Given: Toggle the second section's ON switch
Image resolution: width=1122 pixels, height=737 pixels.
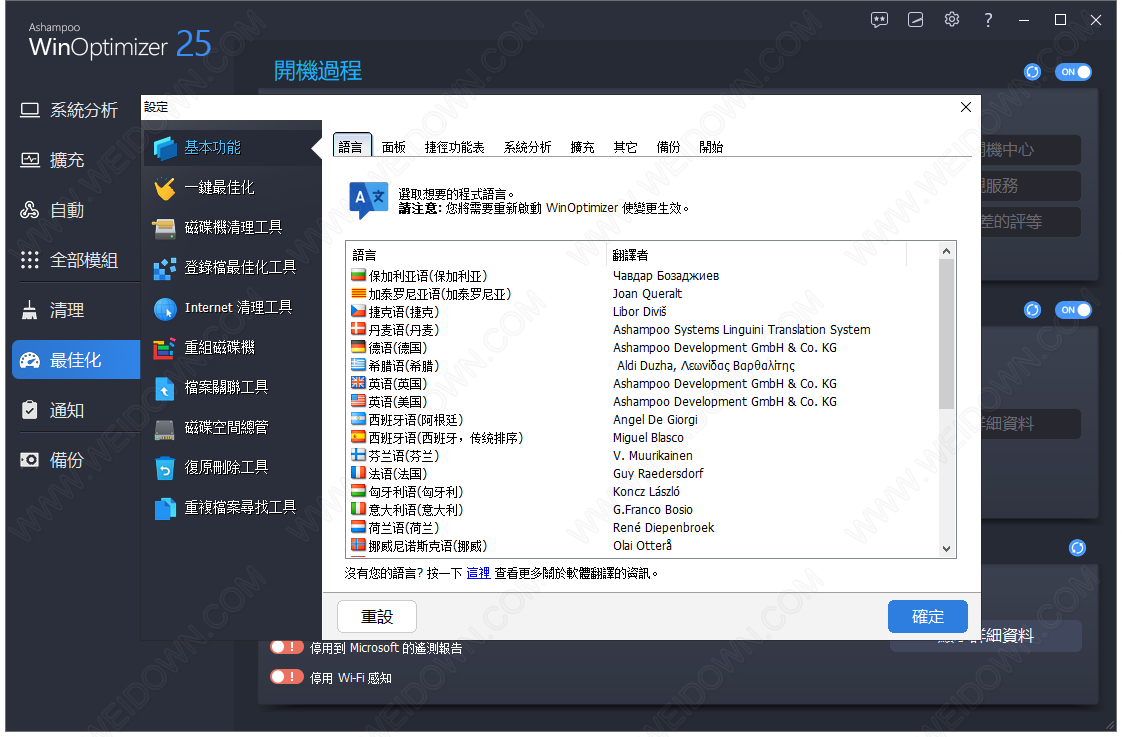Looking at the screenshot, I should pos(1073,310).
